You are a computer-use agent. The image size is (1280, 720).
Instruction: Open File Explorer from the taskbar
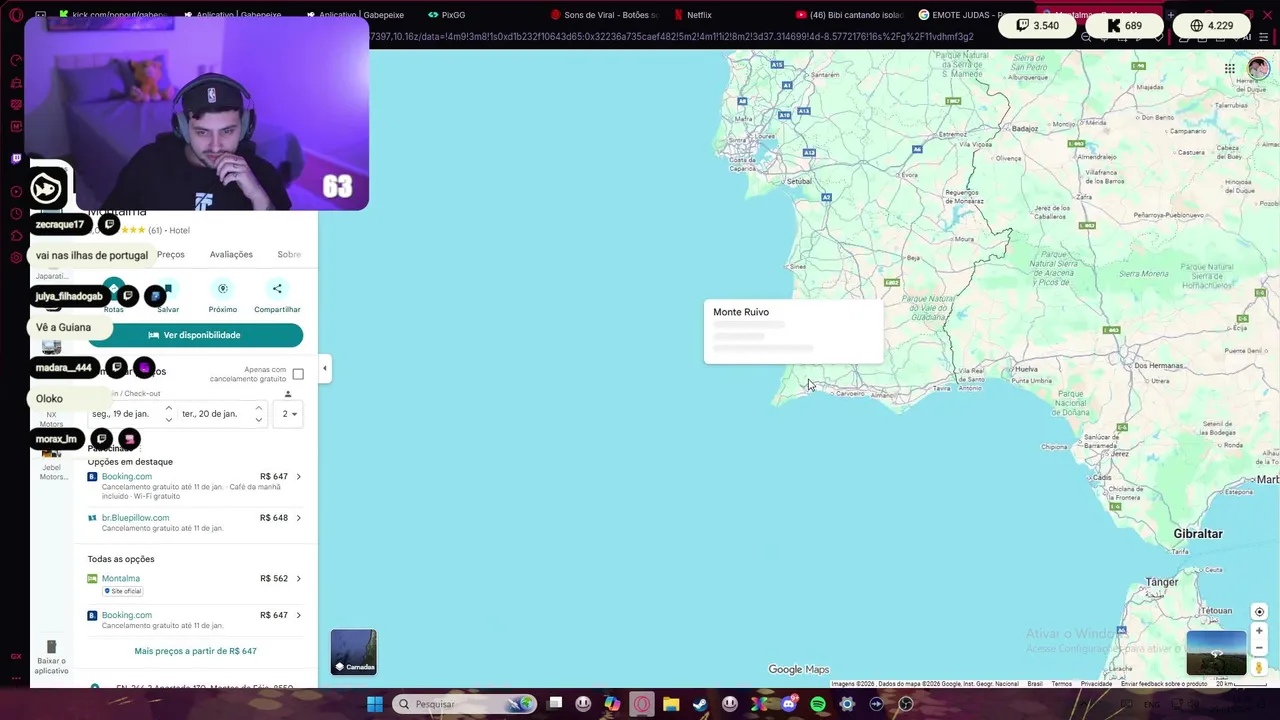pos(671,704)
